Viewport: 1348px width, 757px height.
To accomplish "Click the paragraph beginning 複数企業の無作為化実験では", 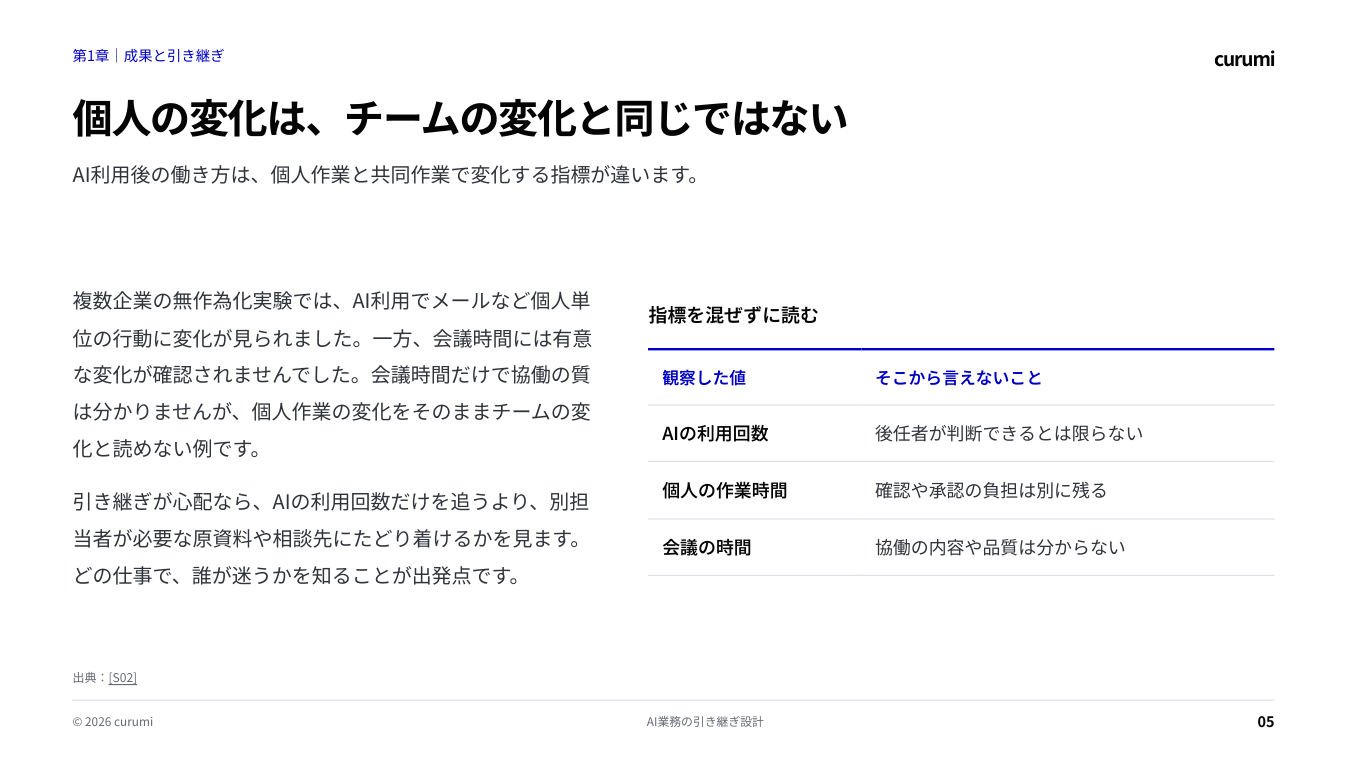I will (332, 374).
